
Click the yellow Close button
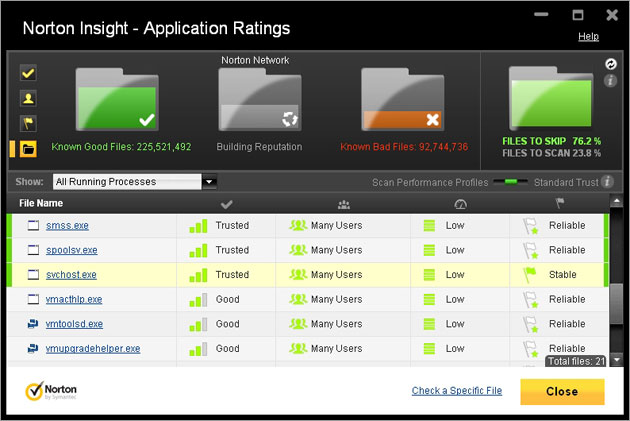coord(562,391)
